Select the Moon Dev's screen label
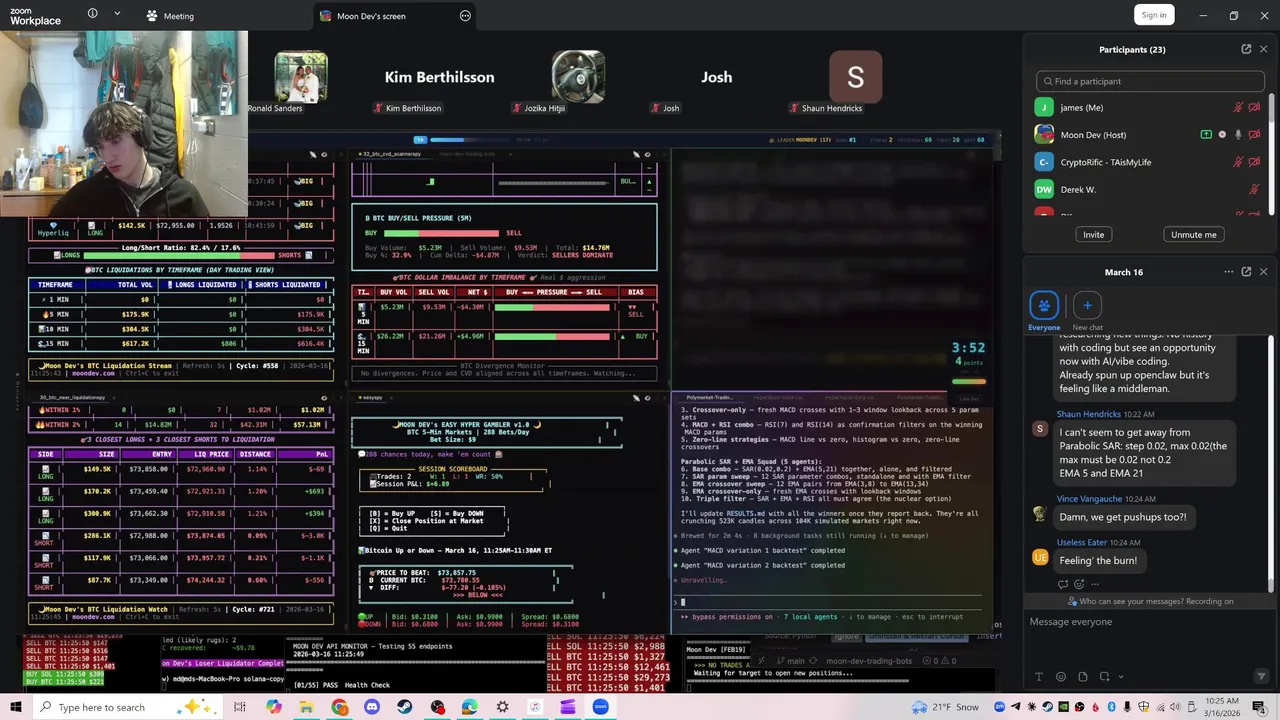The image size is (1280, 720). pyautogui.click(x=371, y=16)
